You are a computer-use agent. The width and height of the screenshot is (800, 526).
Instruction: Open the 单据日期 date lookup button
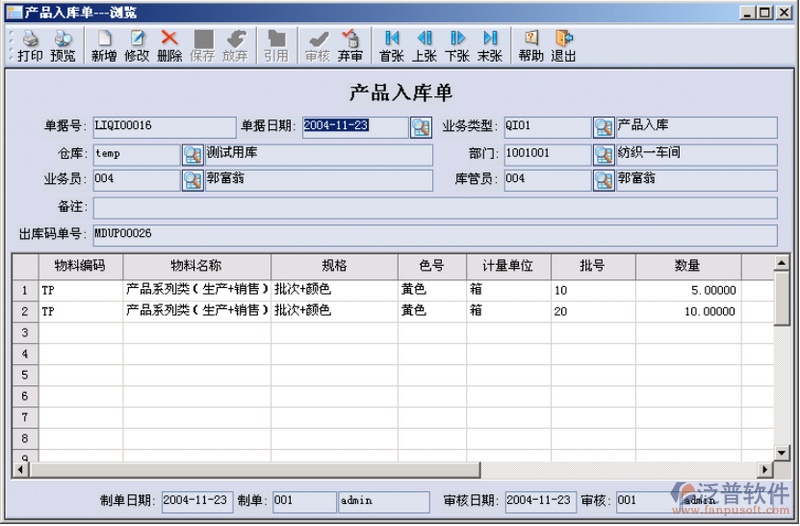420,127
